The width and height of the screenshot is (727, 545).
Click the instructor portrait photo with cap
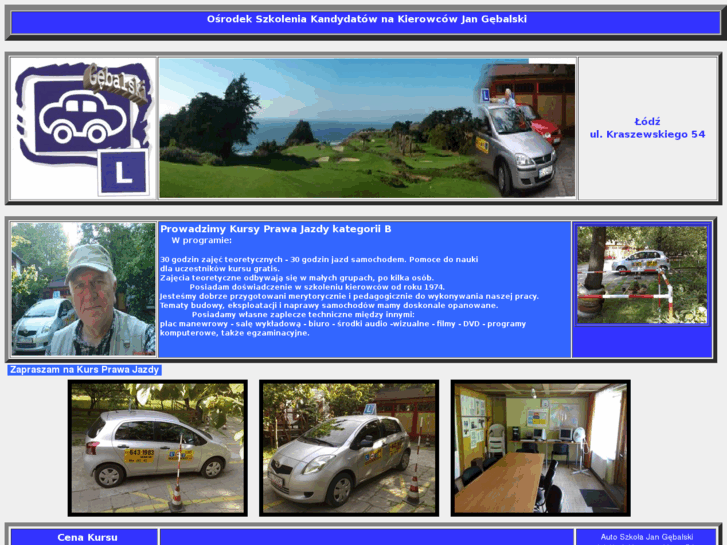pyautogui.click(x=83, y=289)
